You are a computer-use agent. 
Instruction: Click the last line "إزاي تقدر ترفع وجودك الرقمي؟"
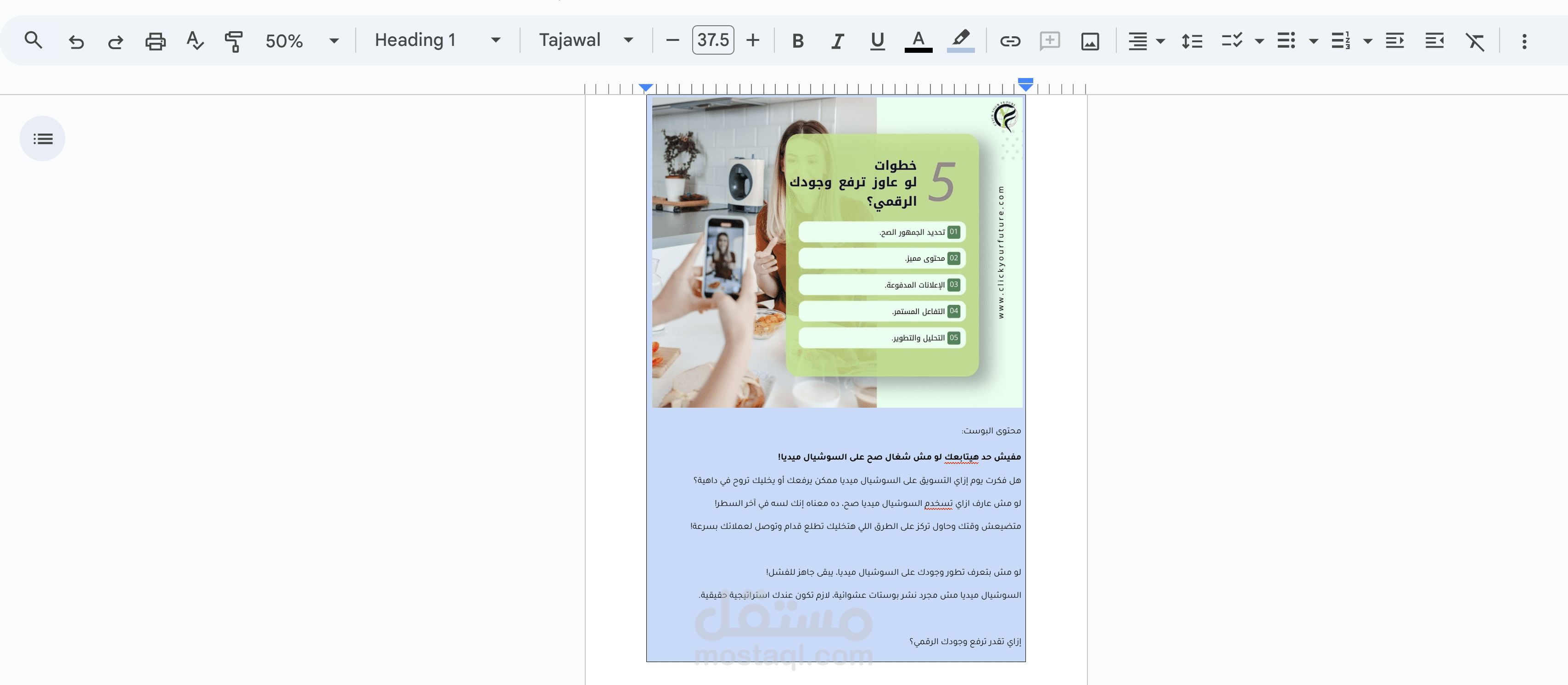965,642
